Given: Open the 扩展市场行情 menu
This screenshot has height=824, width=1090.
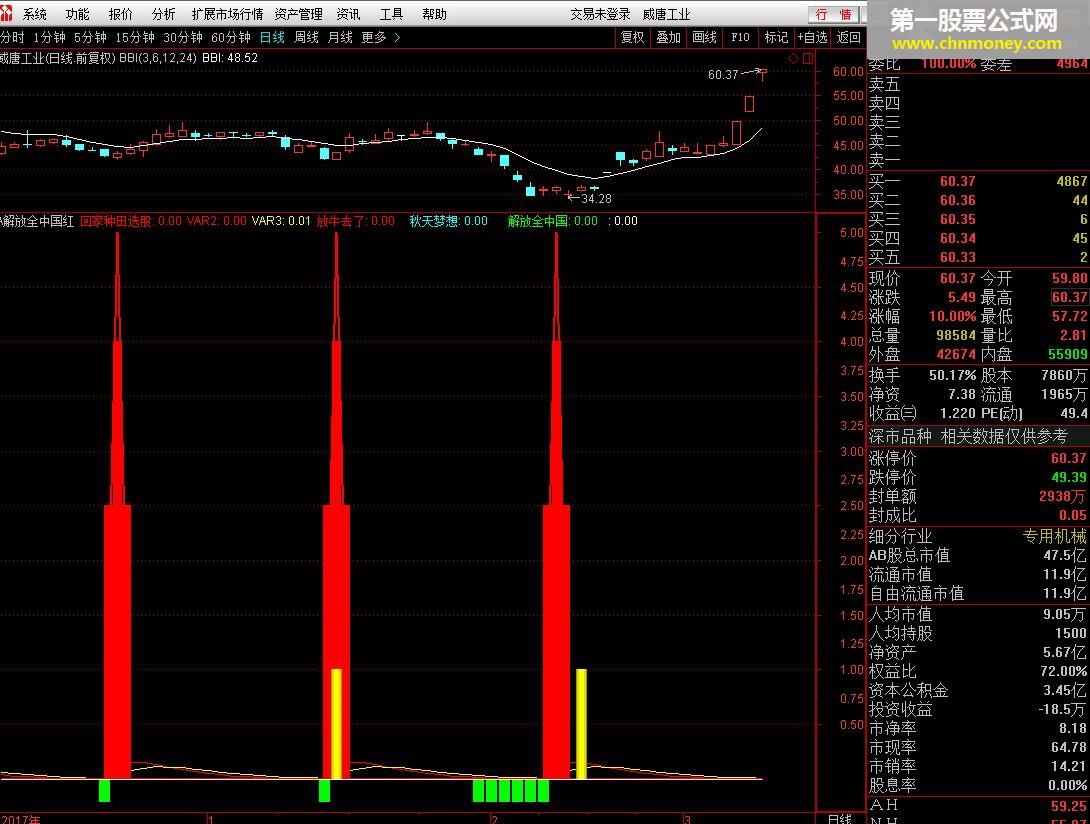Looking at the screenshot, I should [227, 14].
